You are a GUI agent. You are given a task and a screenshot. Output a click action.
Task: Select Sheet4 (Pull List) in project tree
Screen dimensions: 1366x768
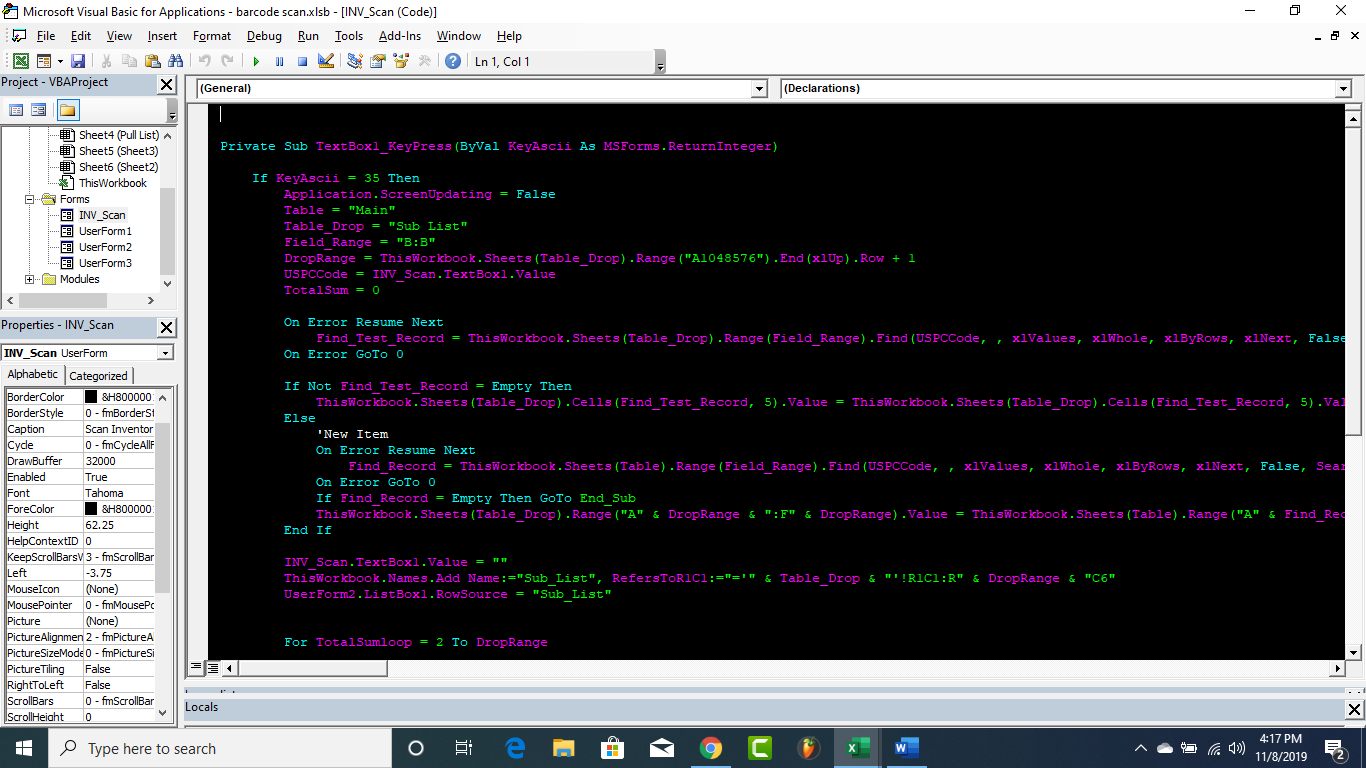point(118,135)
